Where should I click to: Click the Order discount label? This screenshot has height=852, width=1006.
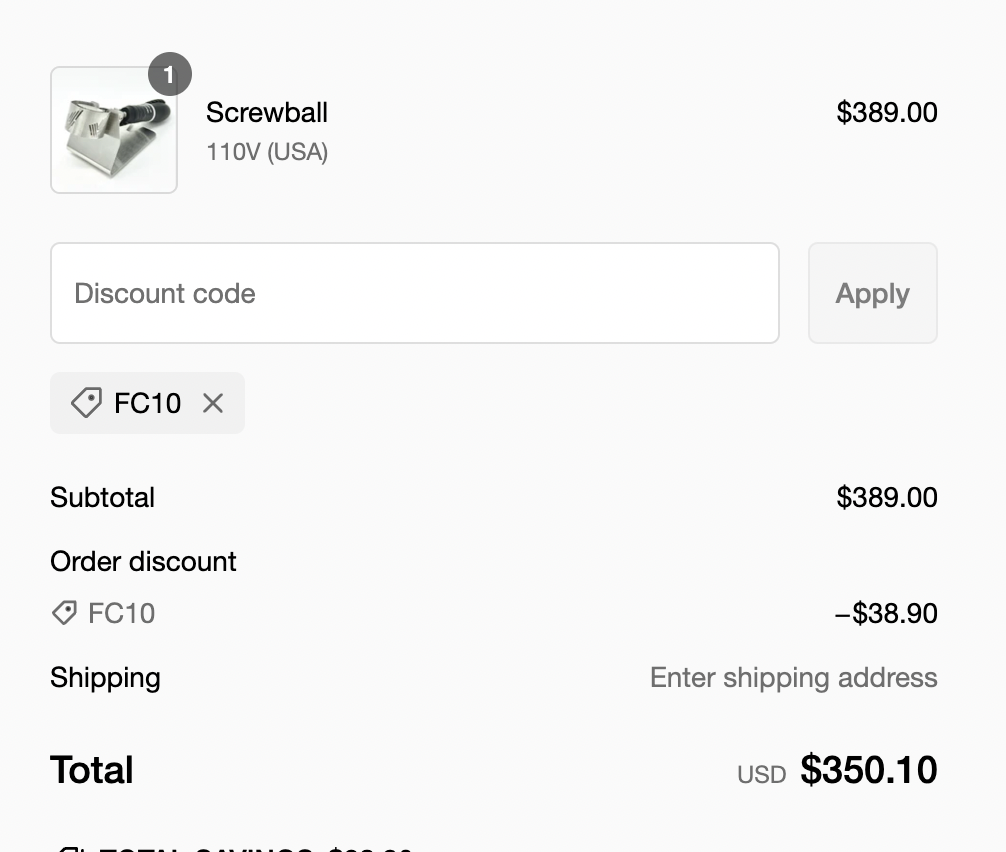coord(143,561)
